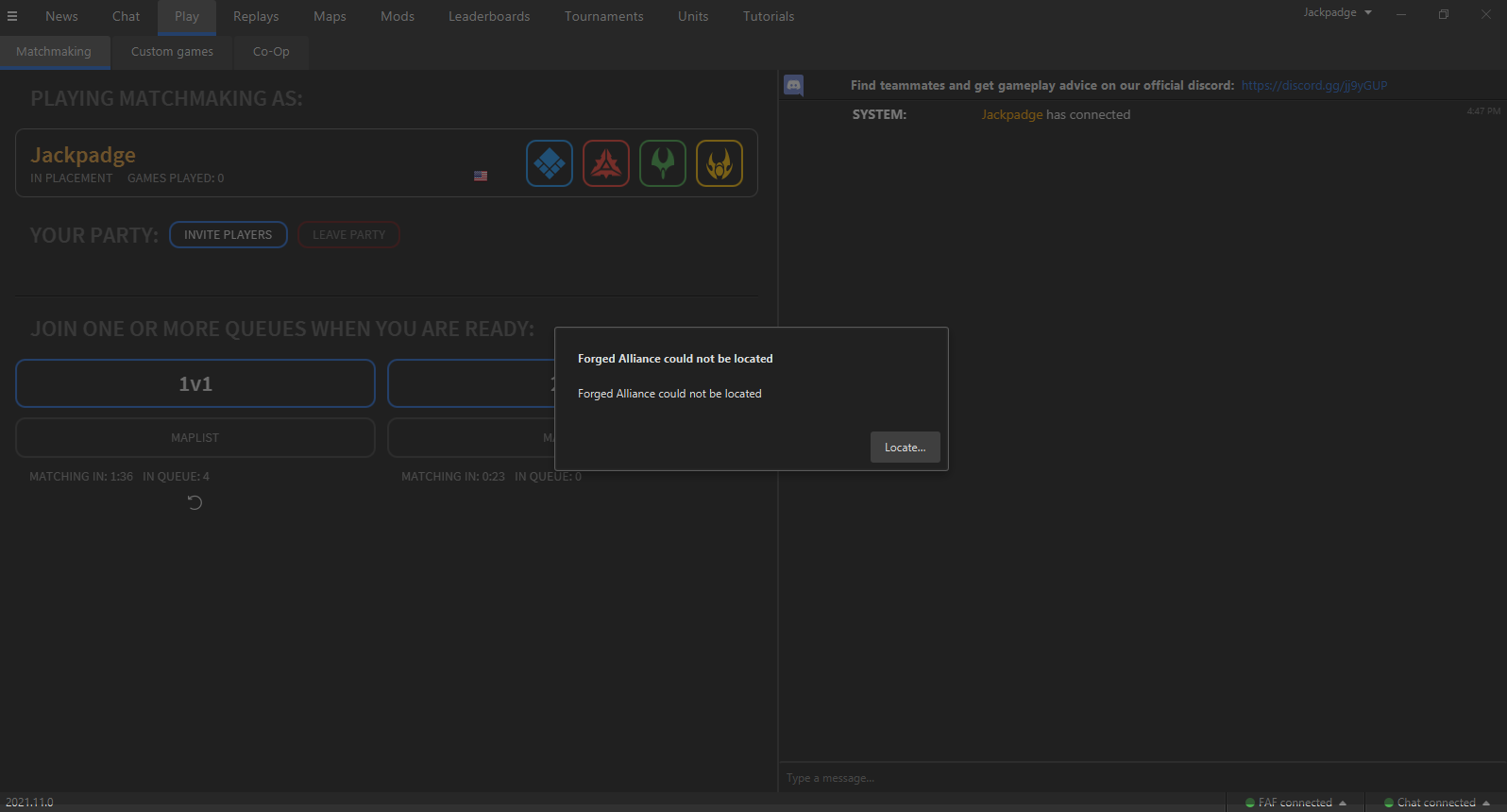
Task: Maximize or restore the client window
Action: point(1444,14)
